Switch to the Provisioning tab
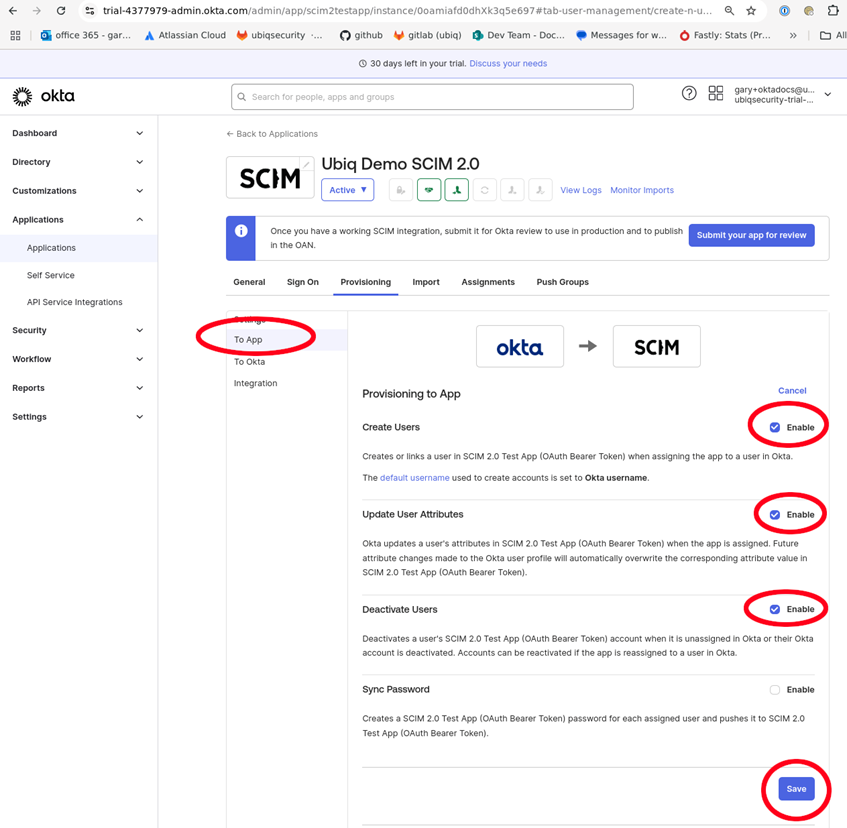 pyautogui.click(x=366, y=282)
